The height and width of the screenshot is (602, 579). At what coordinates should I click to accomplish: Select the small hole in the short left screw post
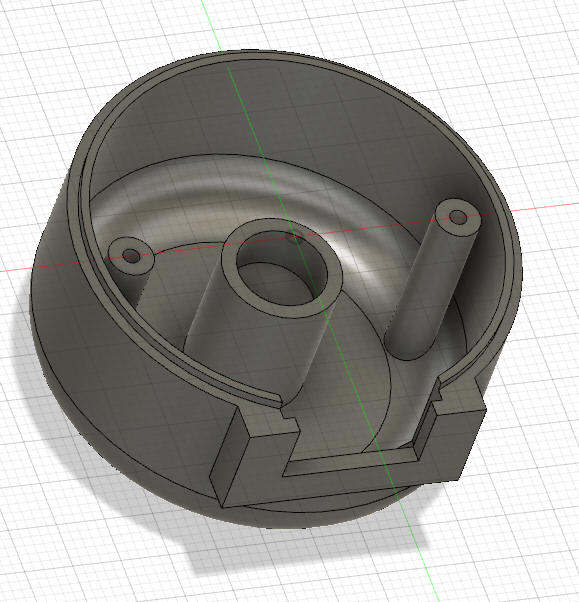[131, 256]
